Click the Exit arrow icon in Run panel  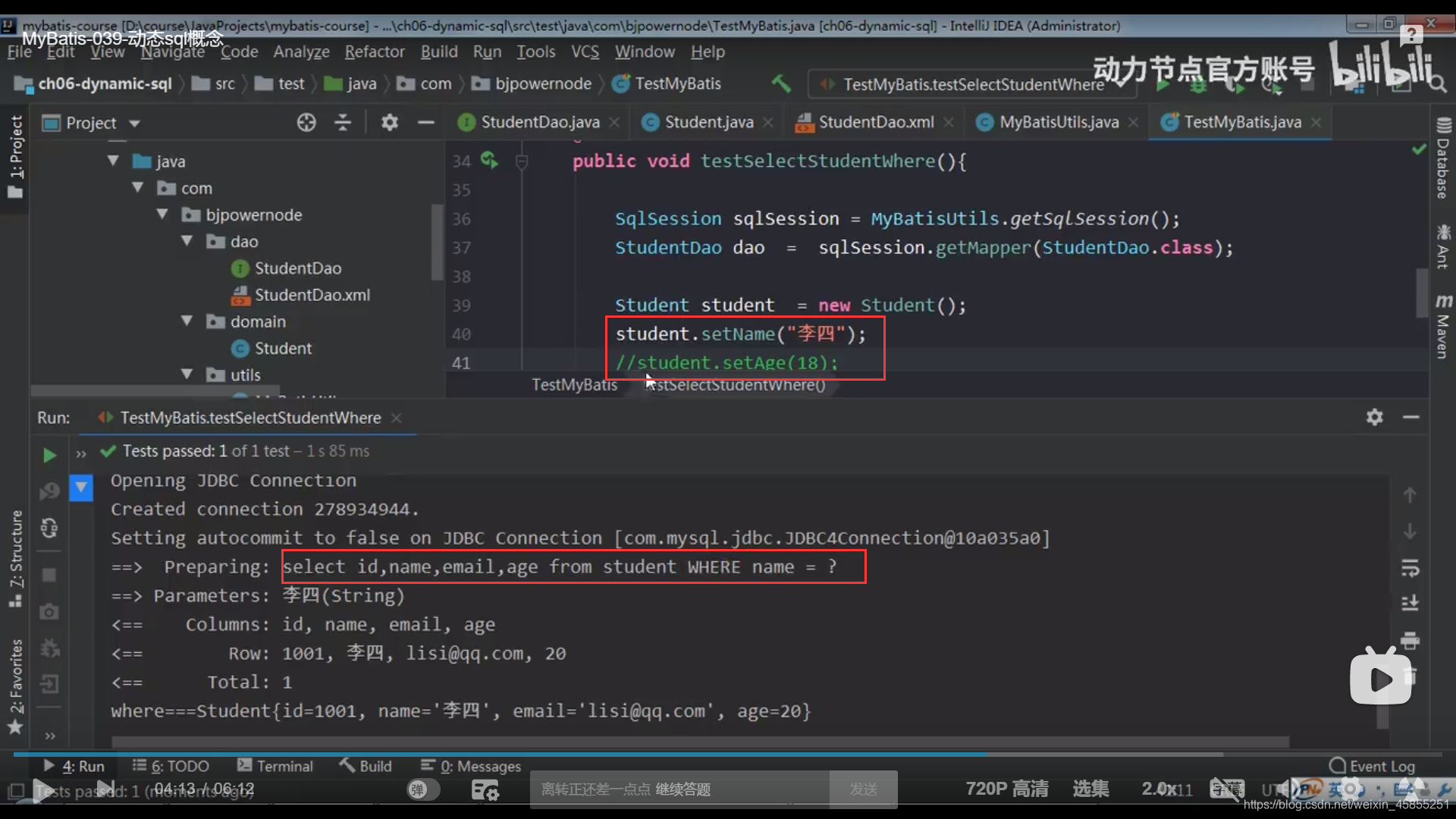pos(49,684)
